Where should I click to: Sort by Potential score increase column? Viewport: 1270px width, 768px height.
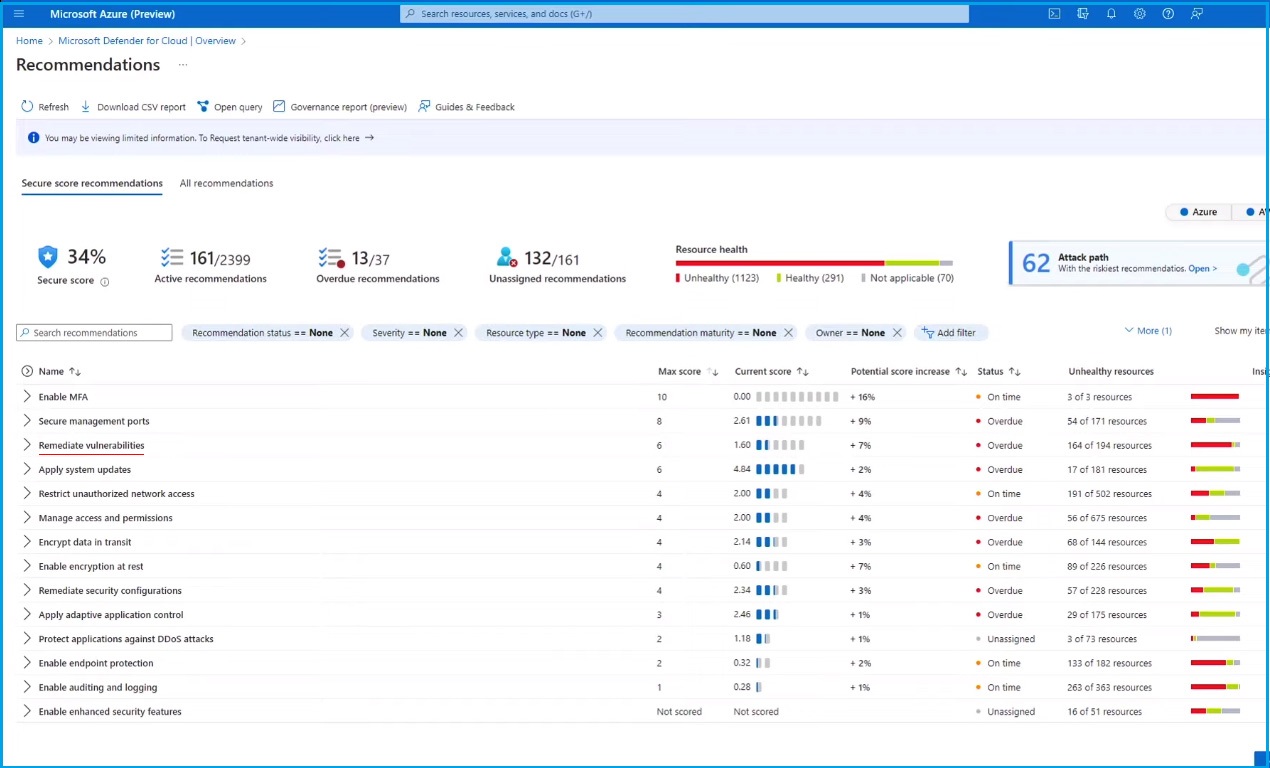tap(908, 371)
